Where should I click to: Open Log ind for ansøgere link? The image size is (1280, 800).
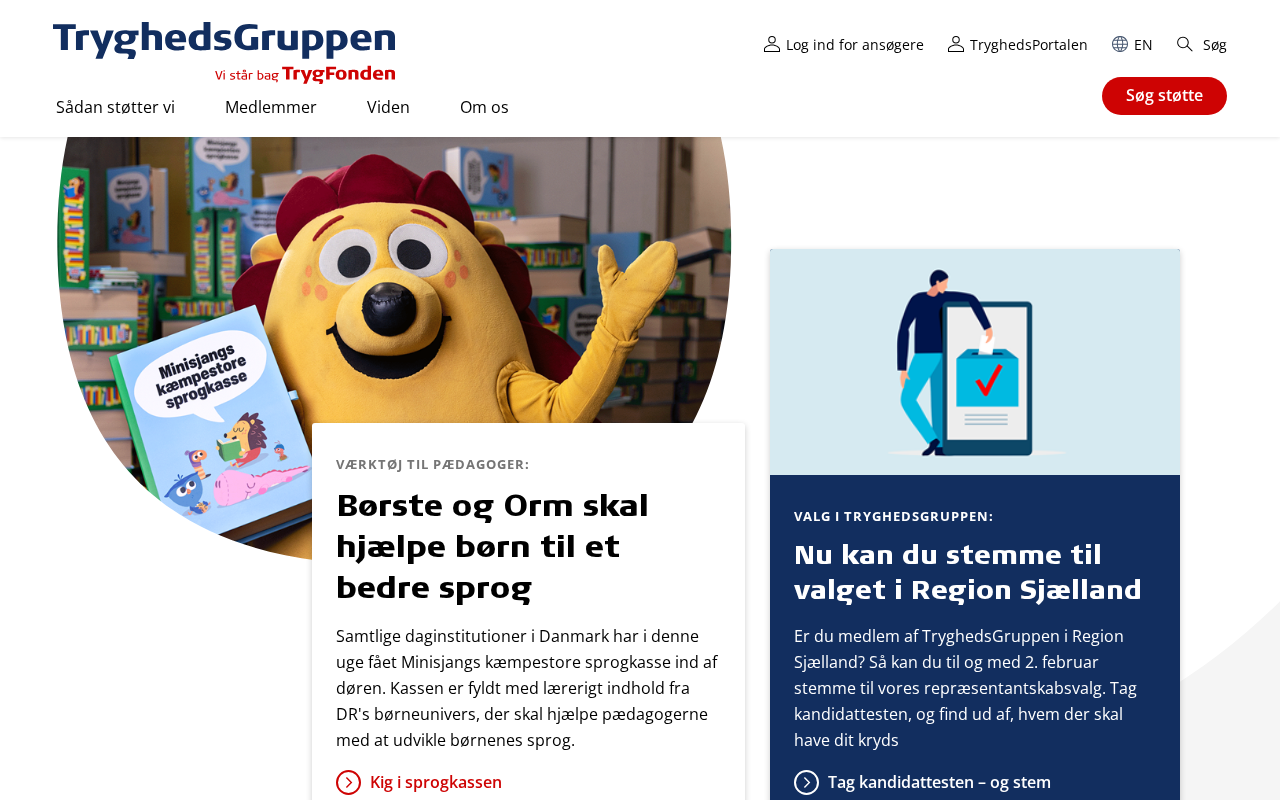pyautogui.click(x=855, y=44)
